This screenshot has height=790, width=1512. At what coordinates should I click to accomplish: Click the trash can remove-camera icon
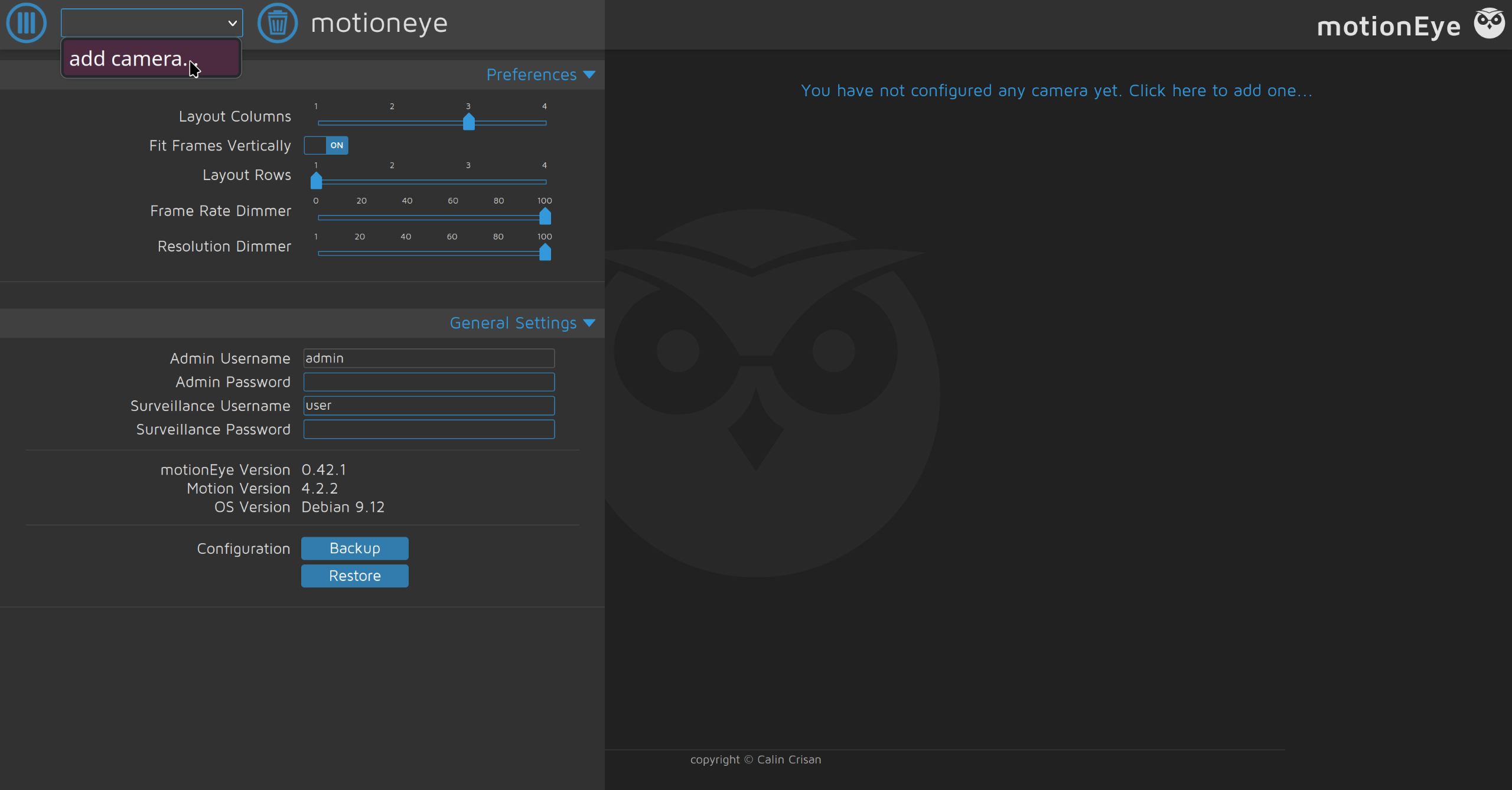point(277,23)
